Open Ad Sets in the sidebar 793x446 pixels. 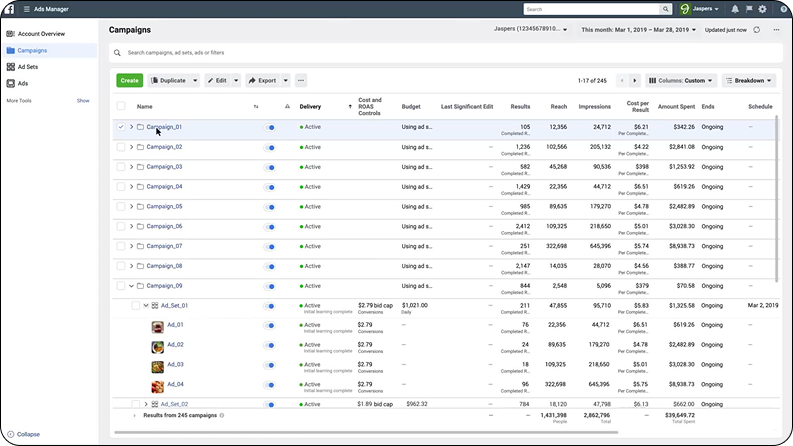tap(30, 66)
